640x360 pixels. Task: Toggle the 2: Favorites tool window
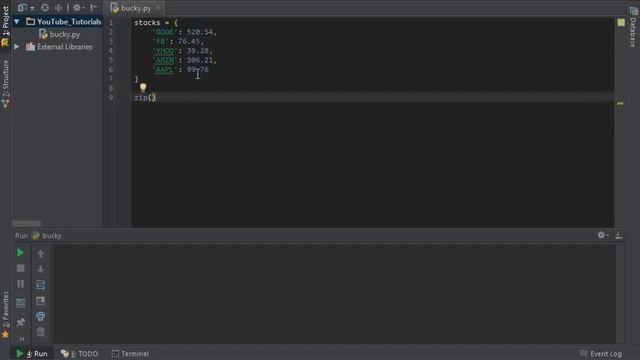point(5,314)
